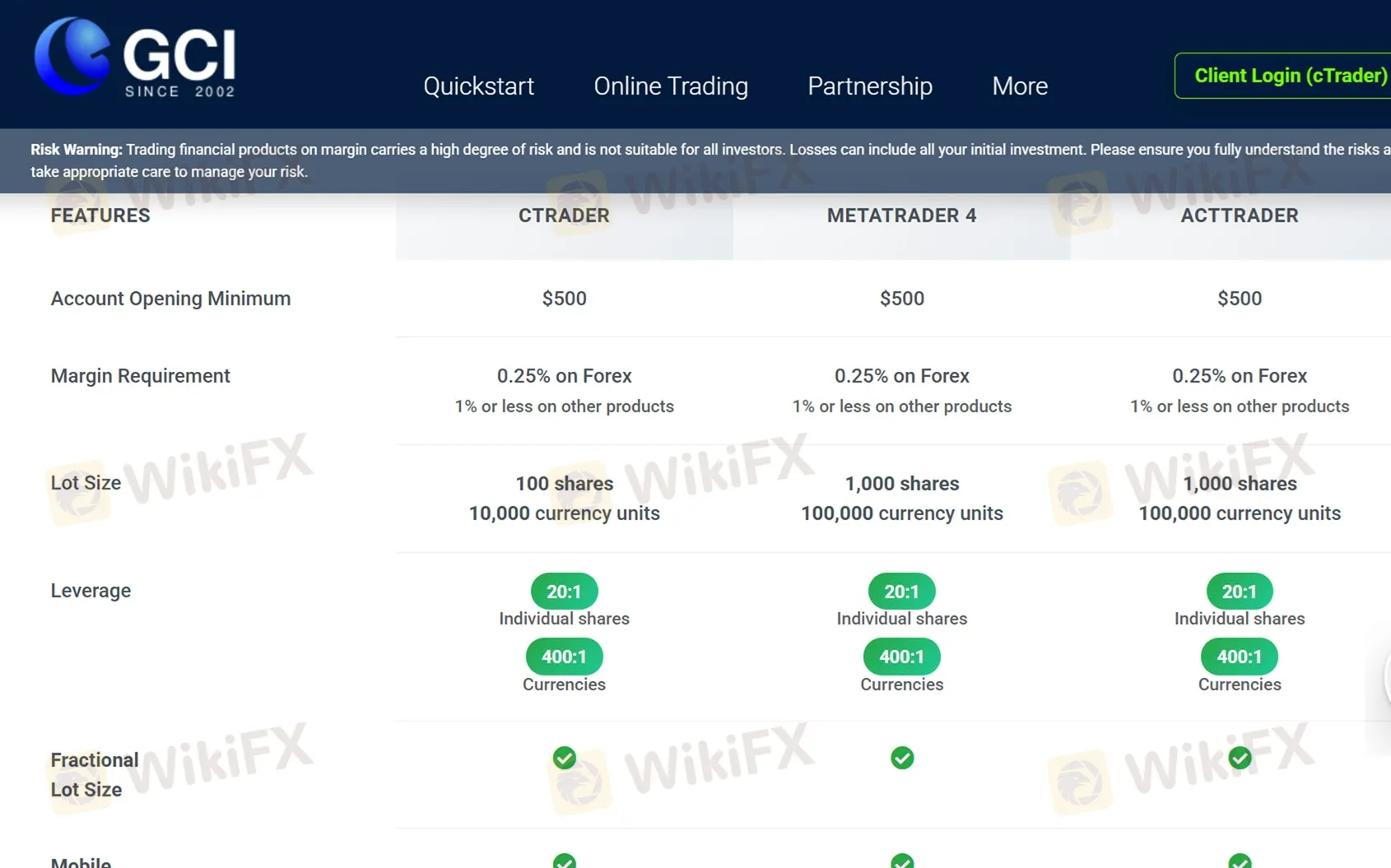Click ActTrader's Fractional Lot Size checkmark icon
Viewport: 1391px width, 868px height.
point(1240,758)
